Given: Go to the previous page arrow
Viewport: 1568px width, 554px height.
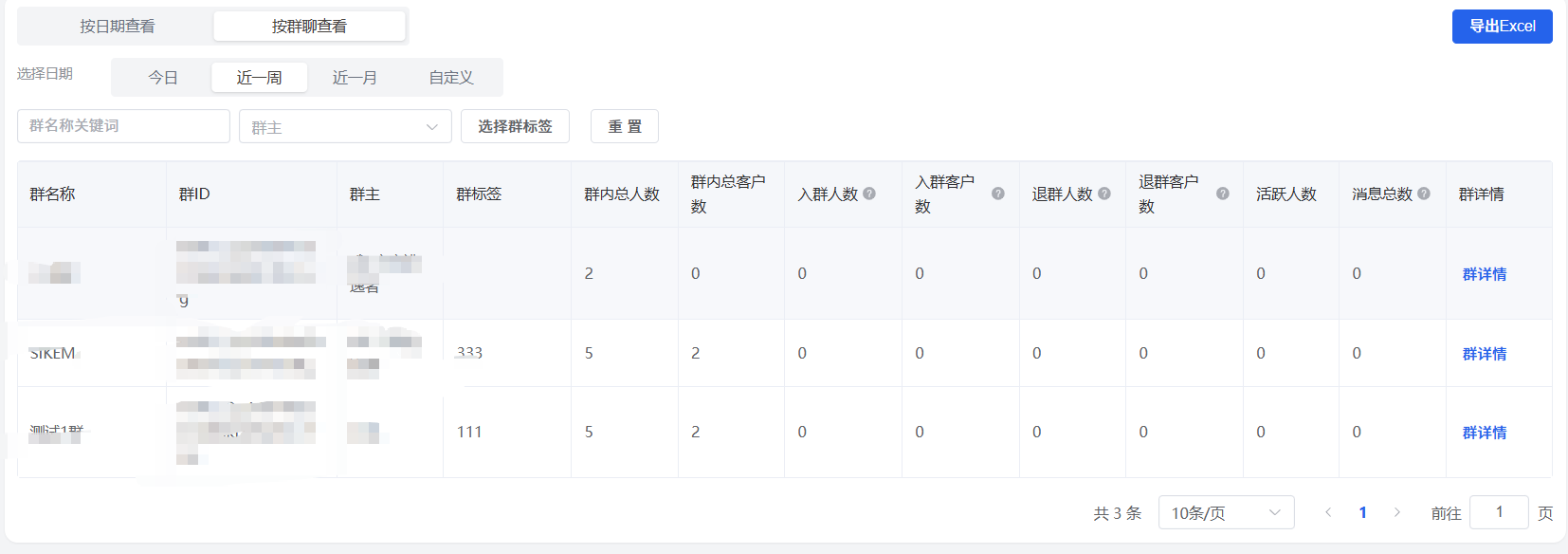Looking at the screenshot, I should click(x=1328, y=512).
